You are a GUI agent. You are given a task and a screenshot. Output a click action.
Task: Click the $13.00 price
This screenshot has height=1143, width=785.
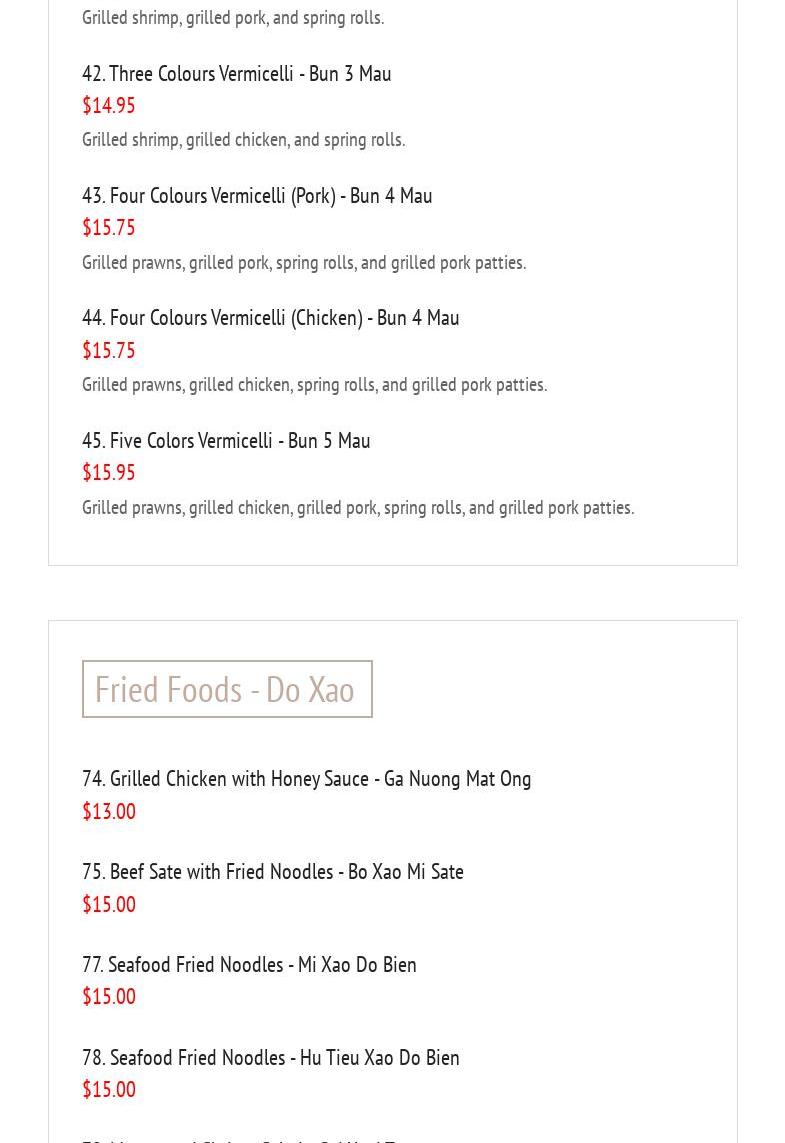(108, 811)
